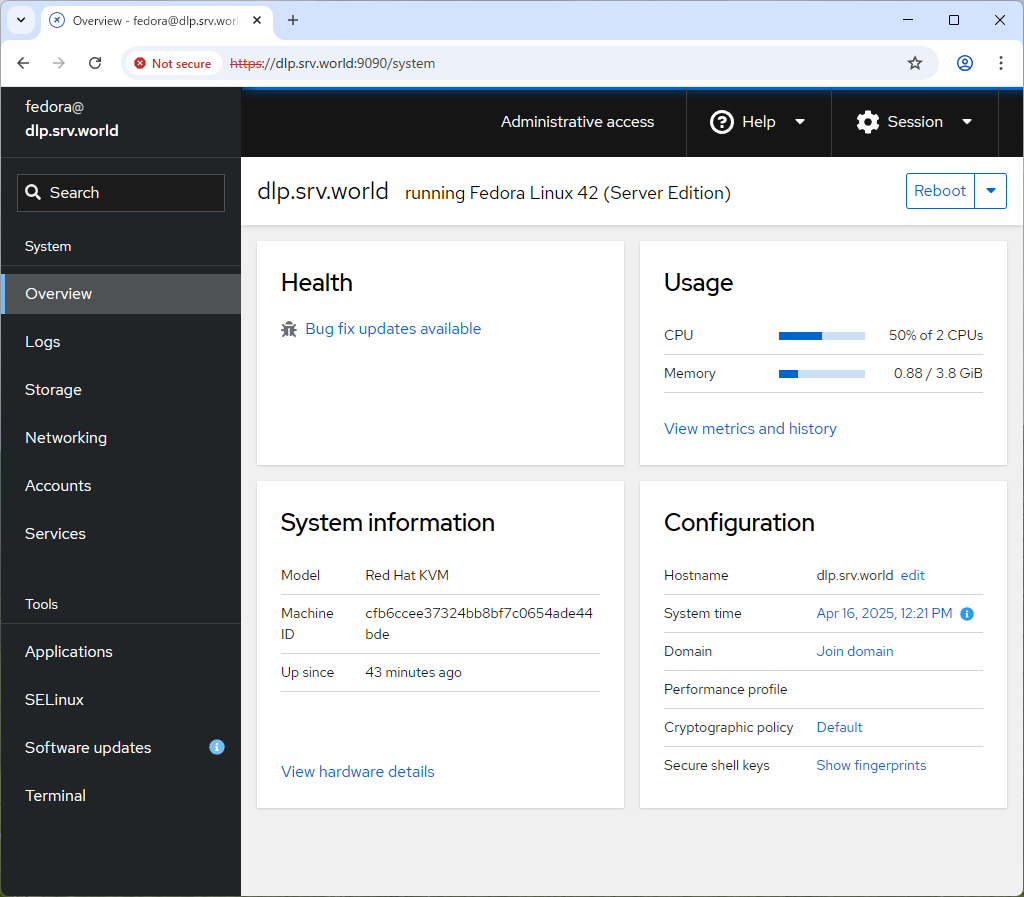Click the browser address bar URL

point(332,63)
